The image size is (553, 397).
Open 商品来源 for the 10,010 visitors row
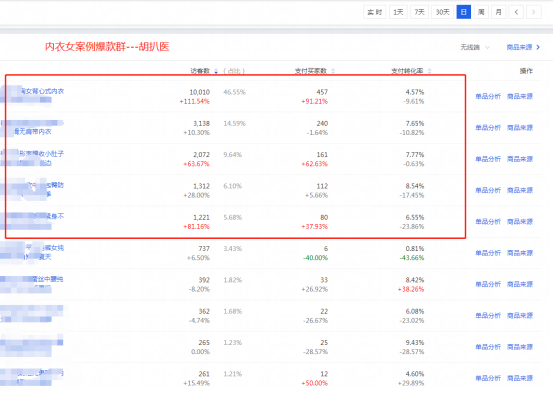(x=520, y=96)
